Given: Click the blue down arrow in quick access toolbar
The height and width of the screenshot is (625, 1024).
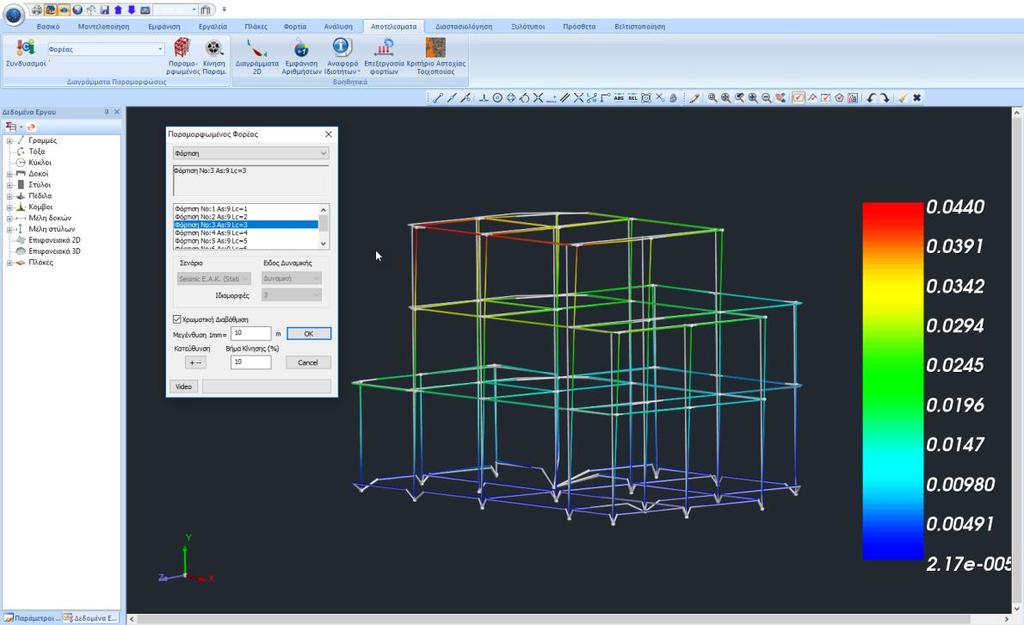Looking at the screenshot, I should 131,10.
